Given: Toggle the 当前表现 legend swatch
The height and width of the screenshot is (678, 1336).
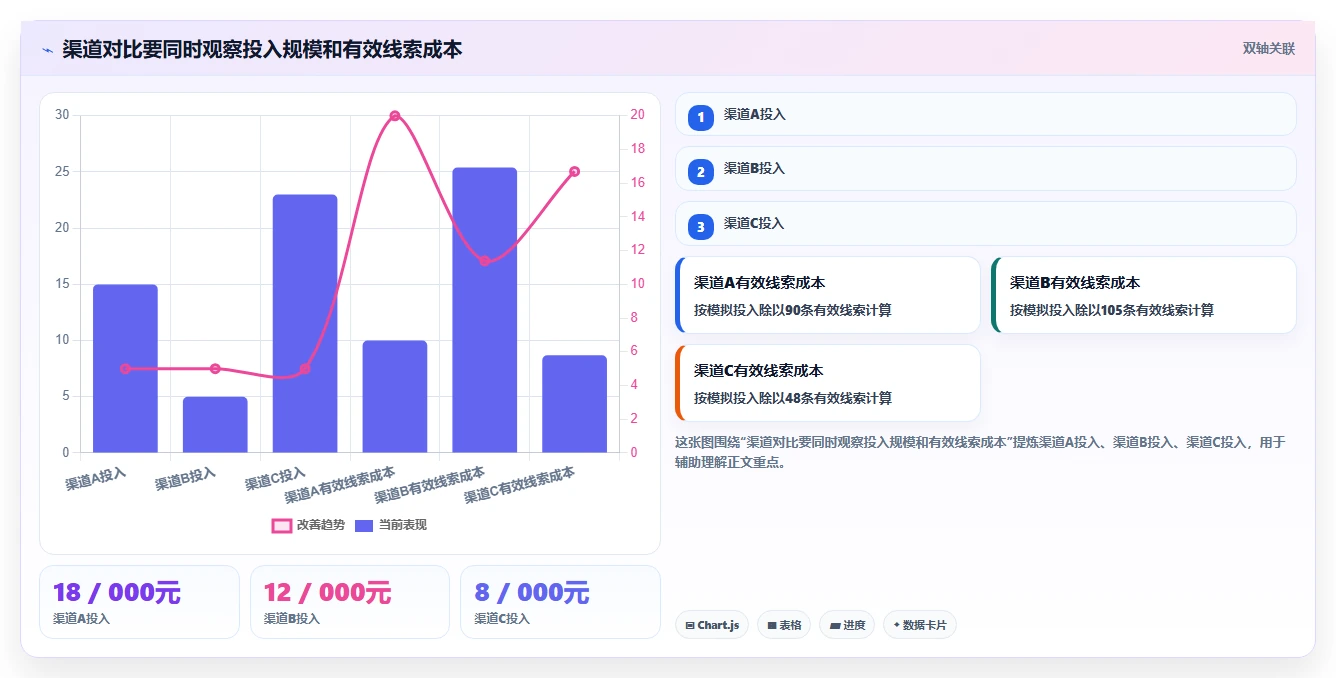Looking at the screenshot, I should coord(364,525).
